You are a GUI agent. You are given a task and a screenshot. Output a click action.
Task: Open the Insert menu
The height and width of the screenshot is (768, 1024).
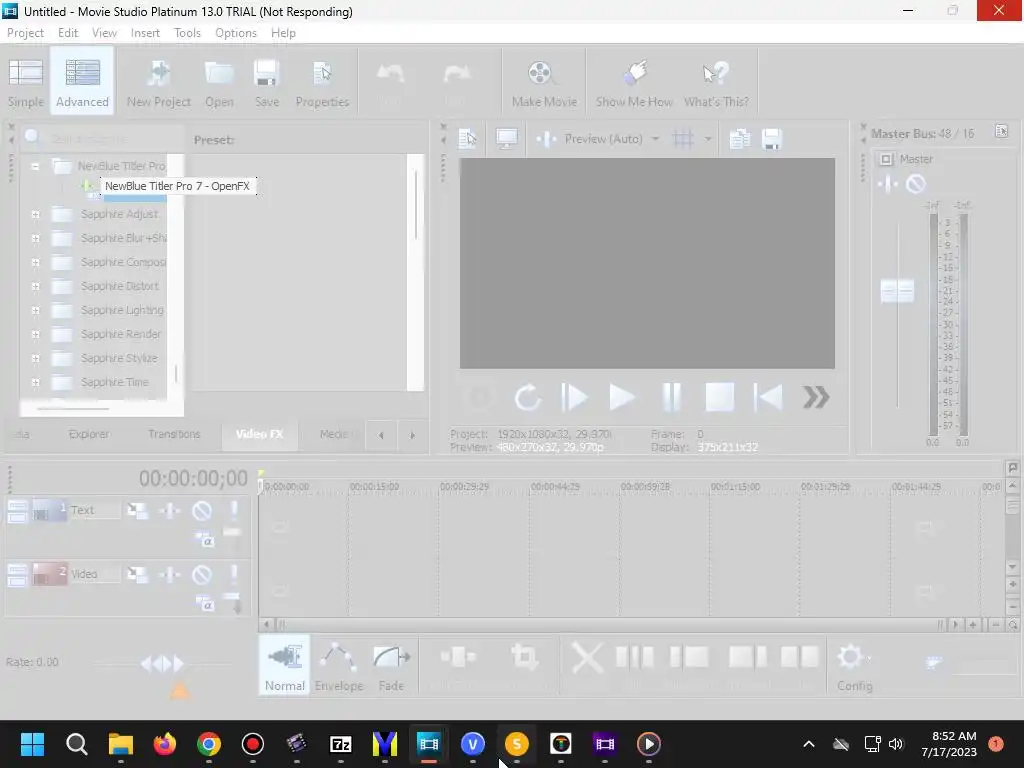145,33
